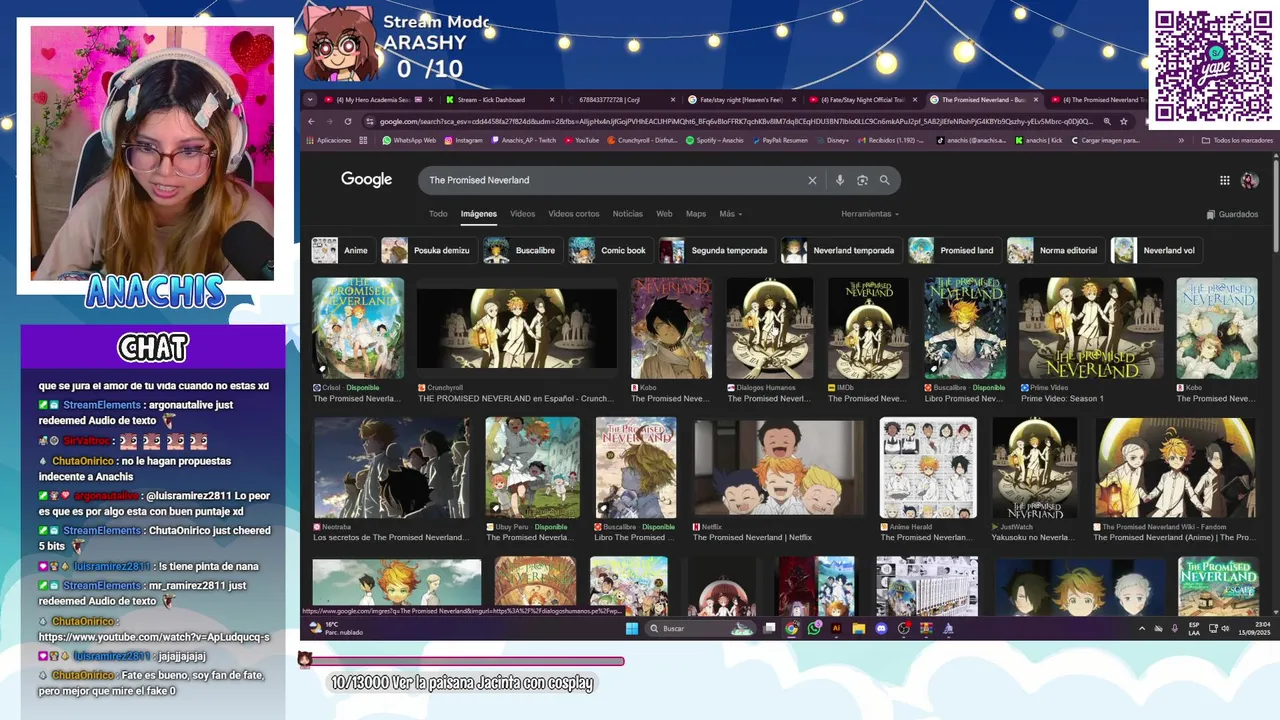Viewport: 1280px width, 720px height.
Task: Open WhatsApp from the taskbar
Action: pos(814,628)
